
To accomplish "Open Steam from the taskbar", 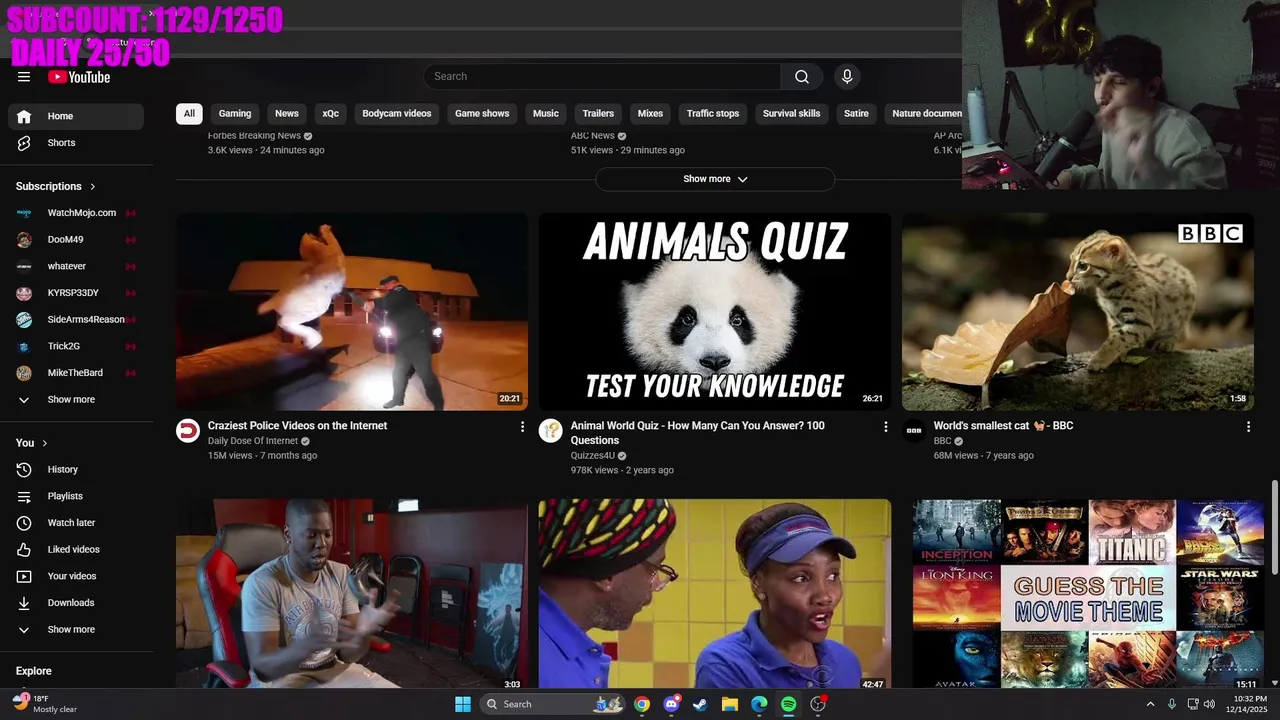I will tap(700, 704).
